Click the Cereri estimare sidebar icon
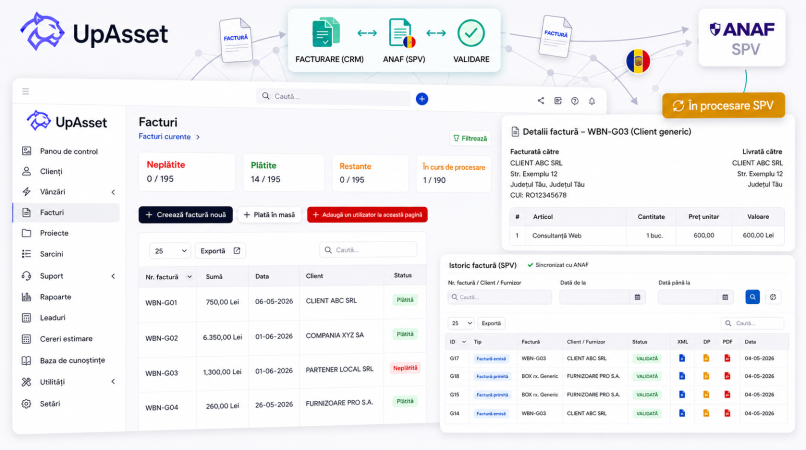Screen dimensions: 806x450 click(x=26, y=339)
